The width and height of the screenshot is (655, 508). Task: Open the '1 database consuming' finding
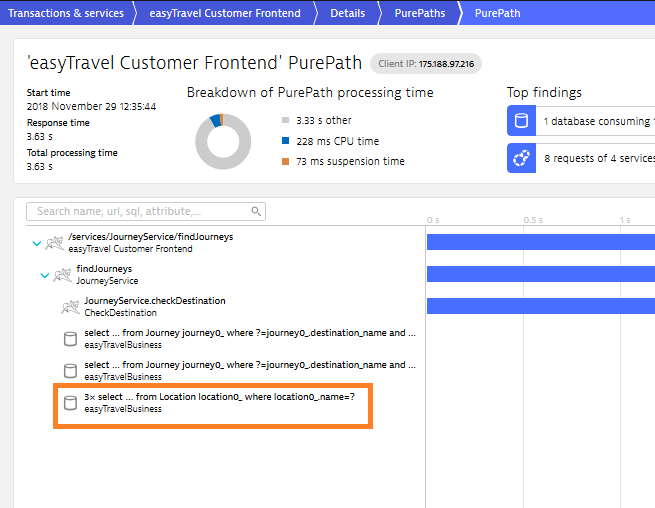click(x=595, y=121)
